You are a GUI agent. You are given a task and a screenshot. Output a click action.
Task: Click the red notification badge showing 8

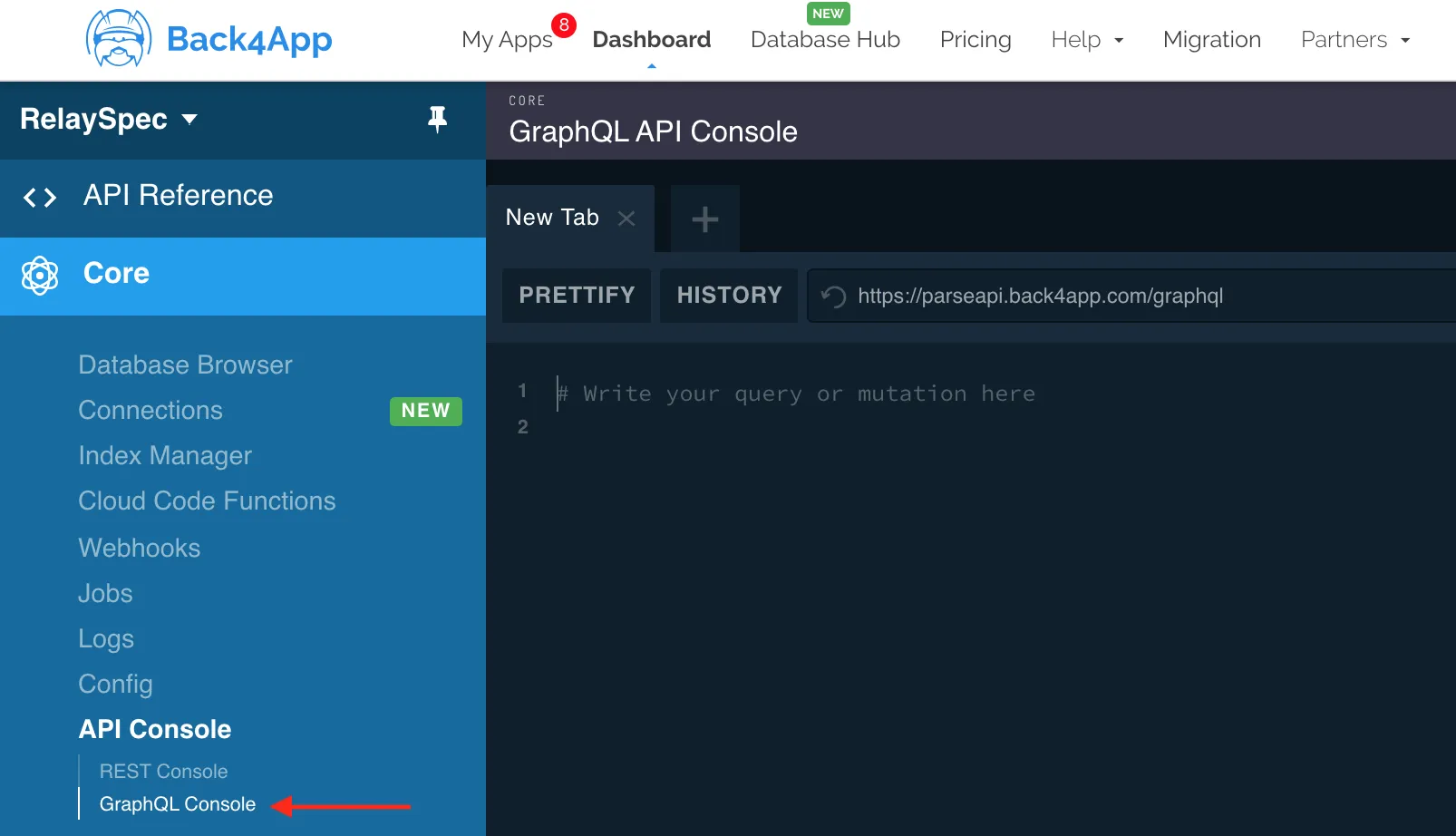[x=564, y=25]
